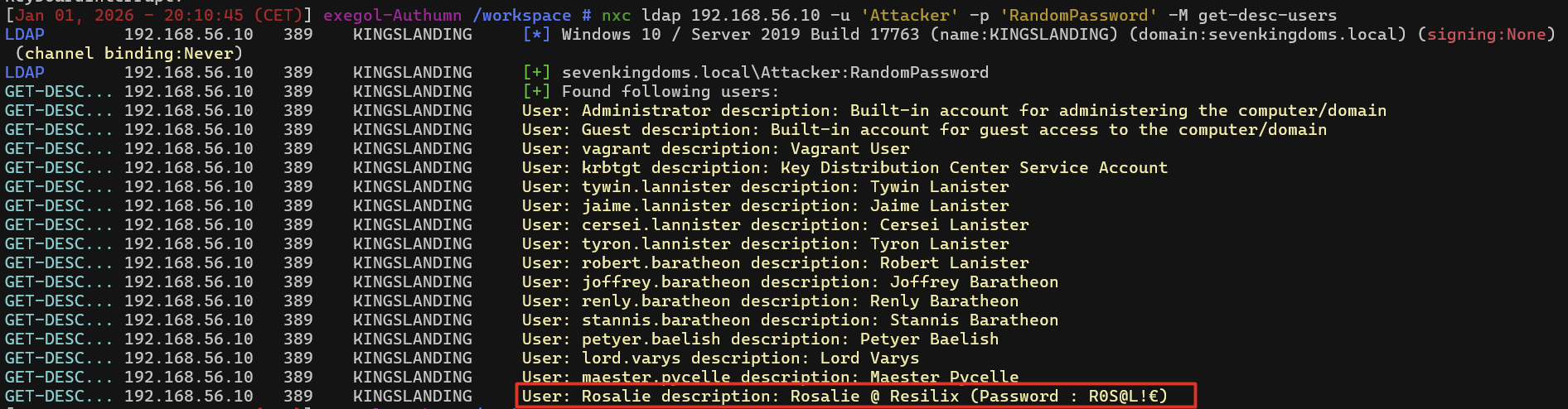Click the green [+] before "Found following users"
1568x409 pixels.
(536, 91)
